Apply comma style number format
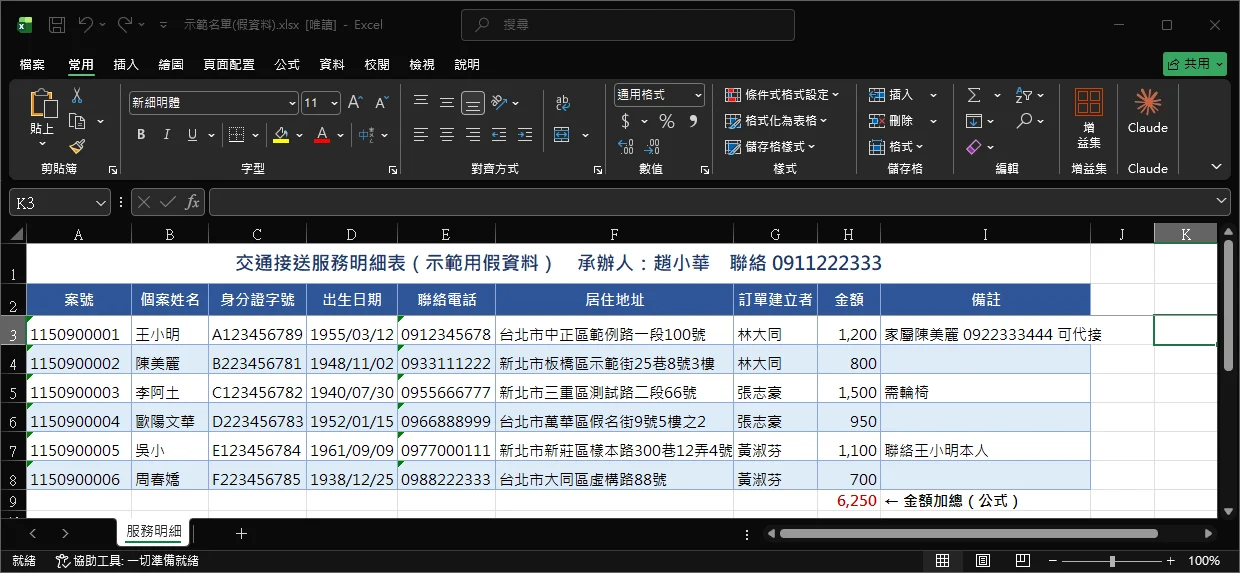Viewport: 1240px width, 573px height. [692, 122]
